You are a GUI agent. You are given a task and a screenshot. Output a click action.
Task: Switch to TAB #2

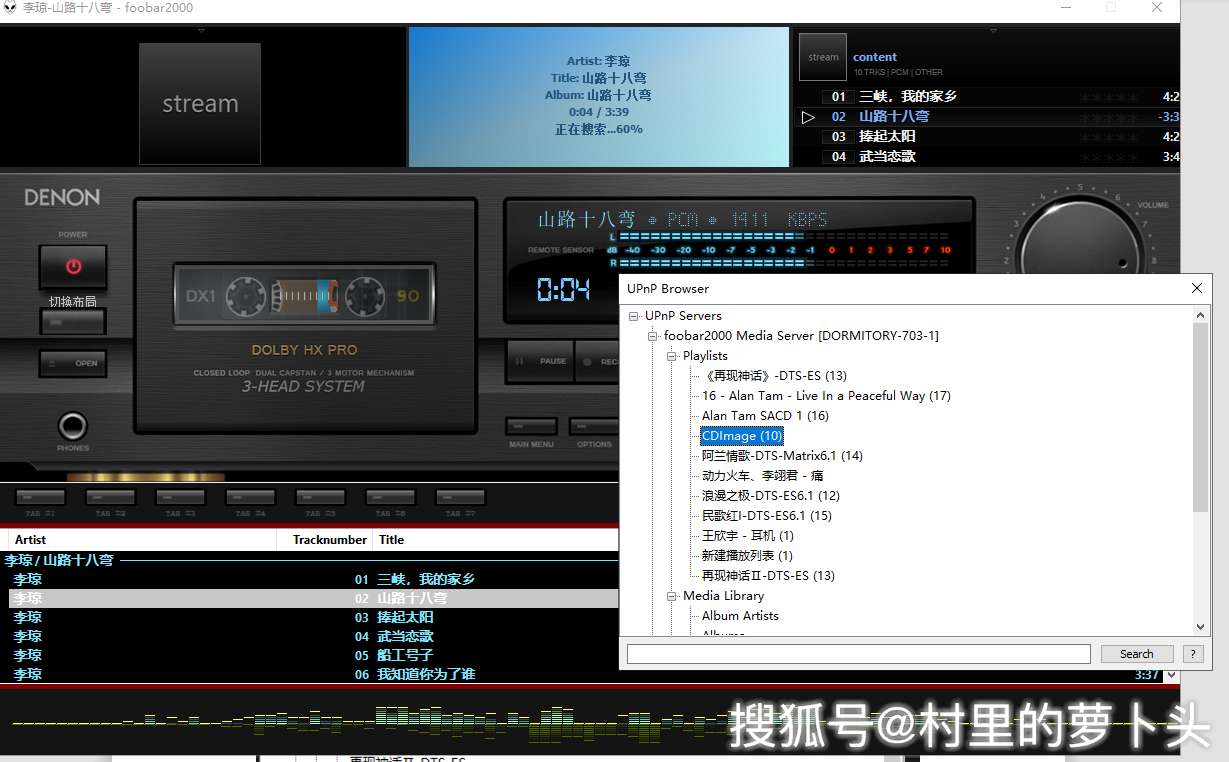coord(111,497)
